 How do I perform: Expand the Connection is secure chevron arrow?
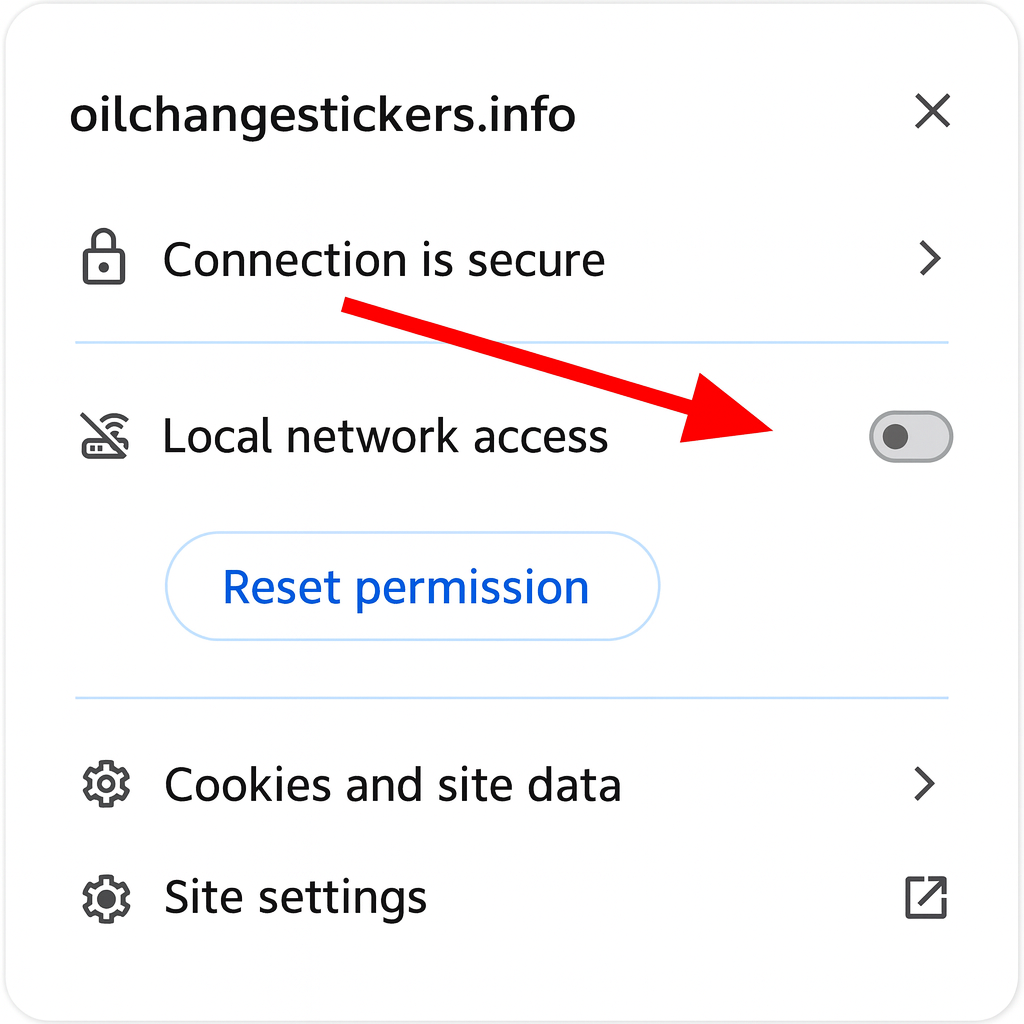click(x=930, y=259)
